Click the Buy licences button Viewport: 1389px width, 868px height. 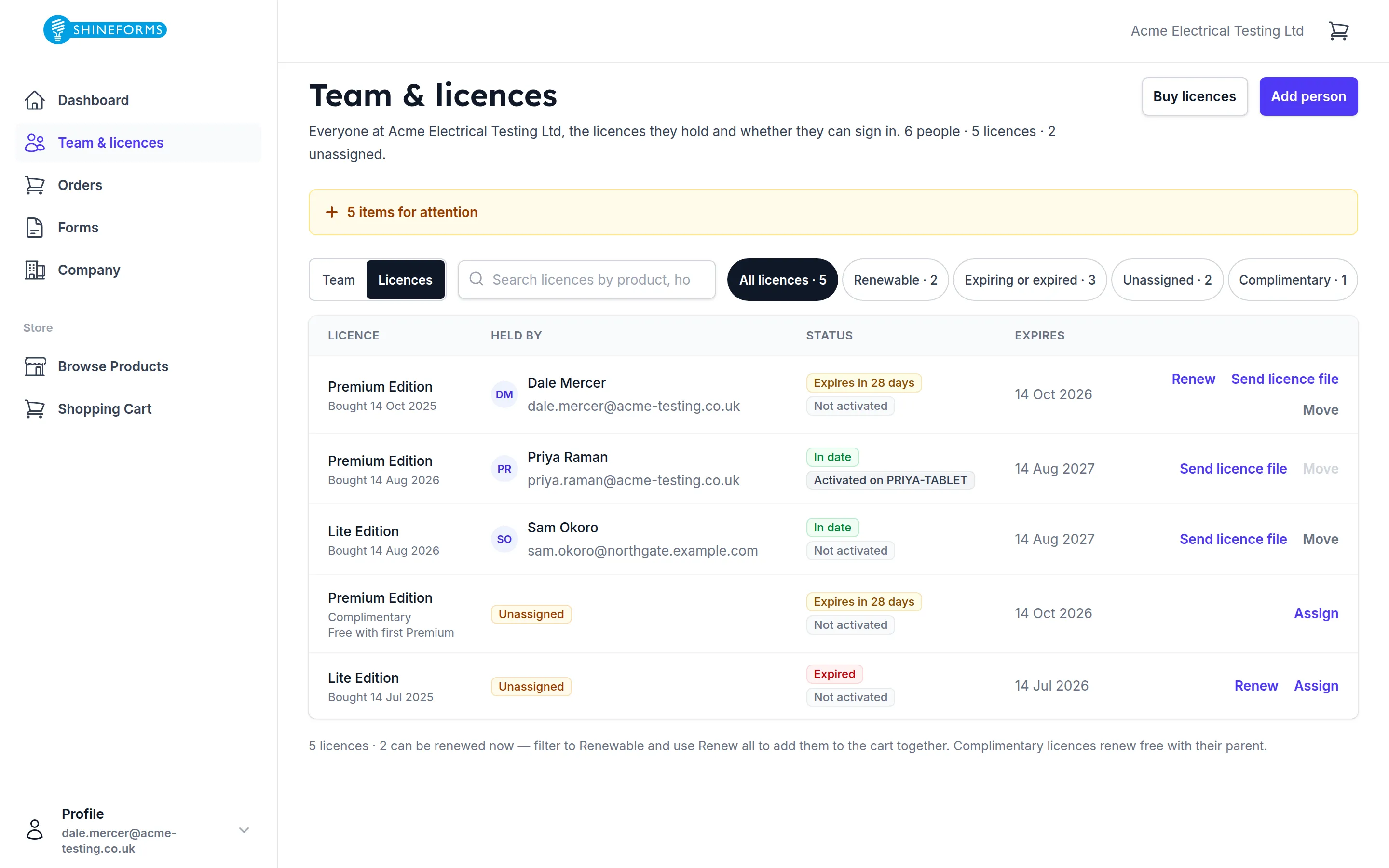[x=1195, y=96]
